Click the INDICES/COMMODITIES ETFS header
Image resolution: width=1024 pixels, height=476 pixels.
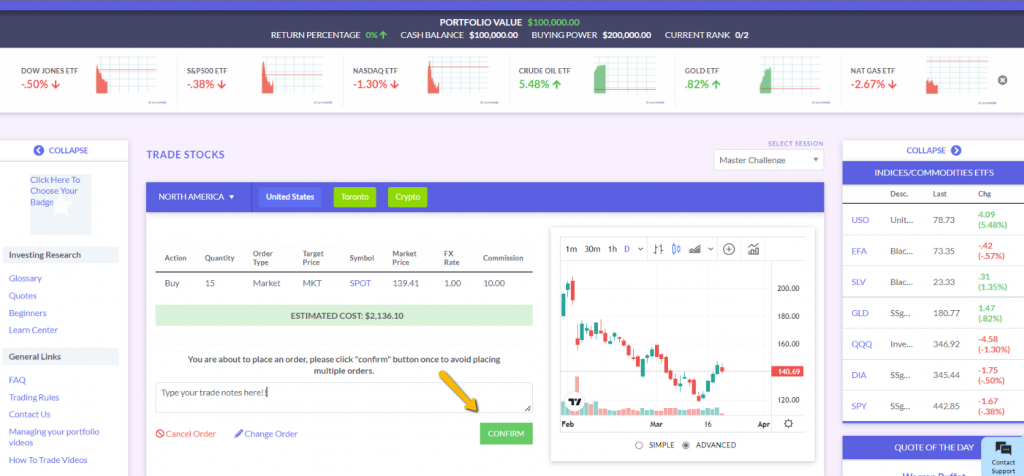[x=933, y=172]
